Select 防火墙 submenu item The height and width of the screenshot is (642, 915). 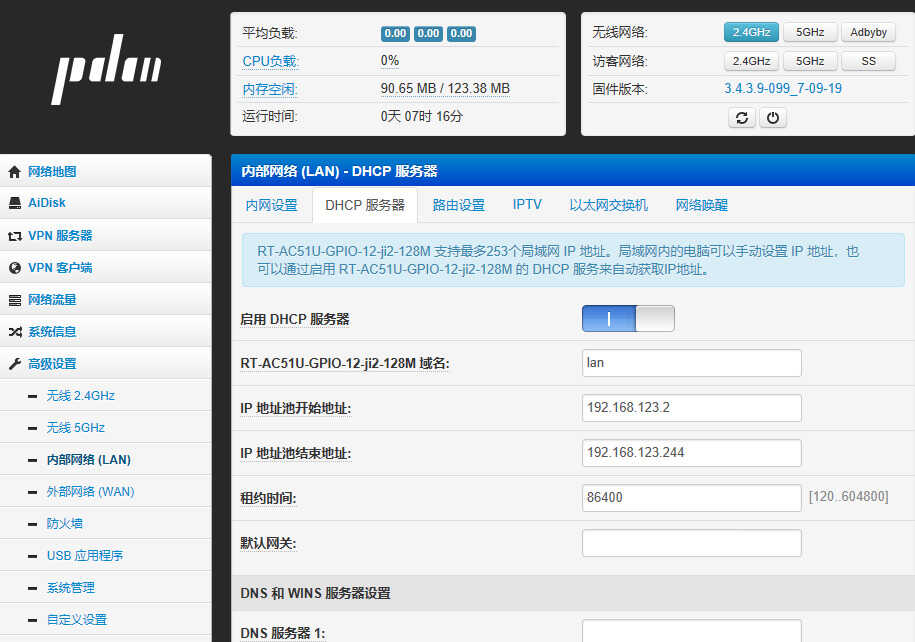pos(65,524)
